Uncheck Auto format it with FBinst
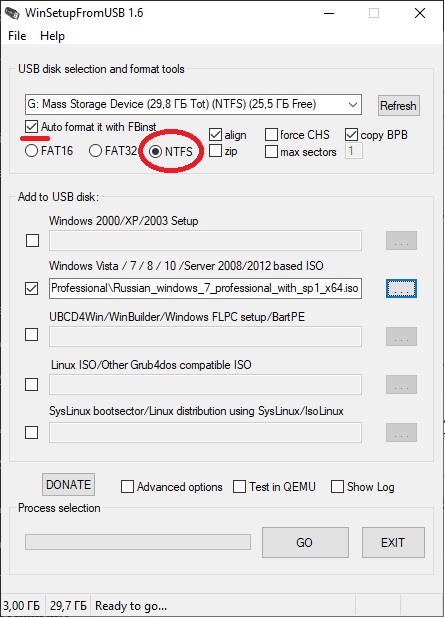Image resolution: width=445 pixels, height=618 pixels. (x=31, y=127)
